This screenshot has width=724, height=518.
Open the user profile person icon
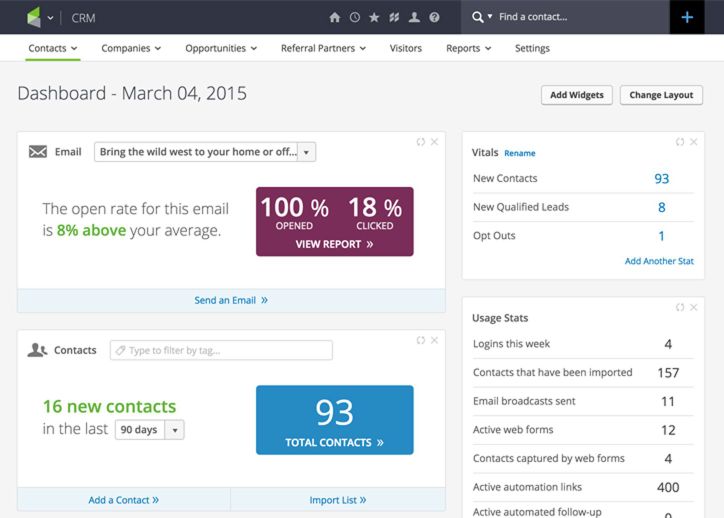[414, 18]
